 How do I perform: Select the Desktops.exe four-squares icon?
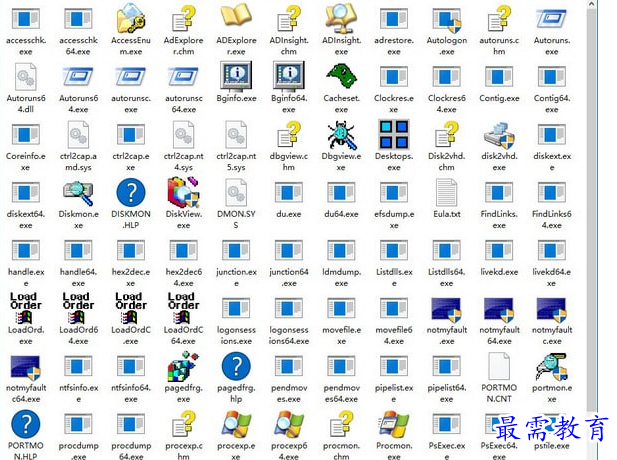[x=394, y=135]
